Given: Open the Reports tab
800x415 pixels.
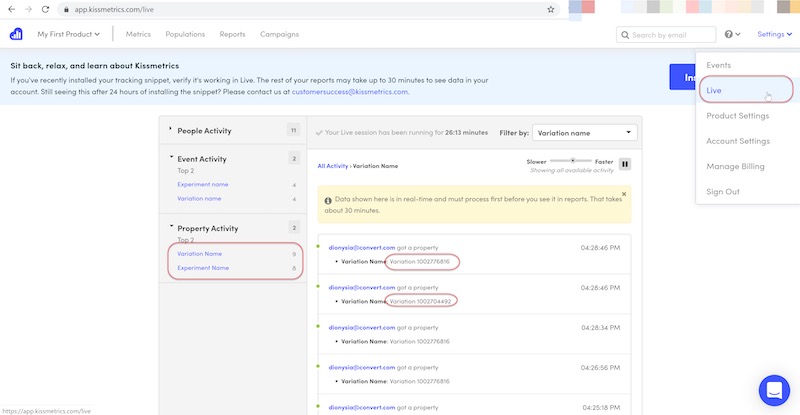Looking at the screenshot, I should coord(232,34).
